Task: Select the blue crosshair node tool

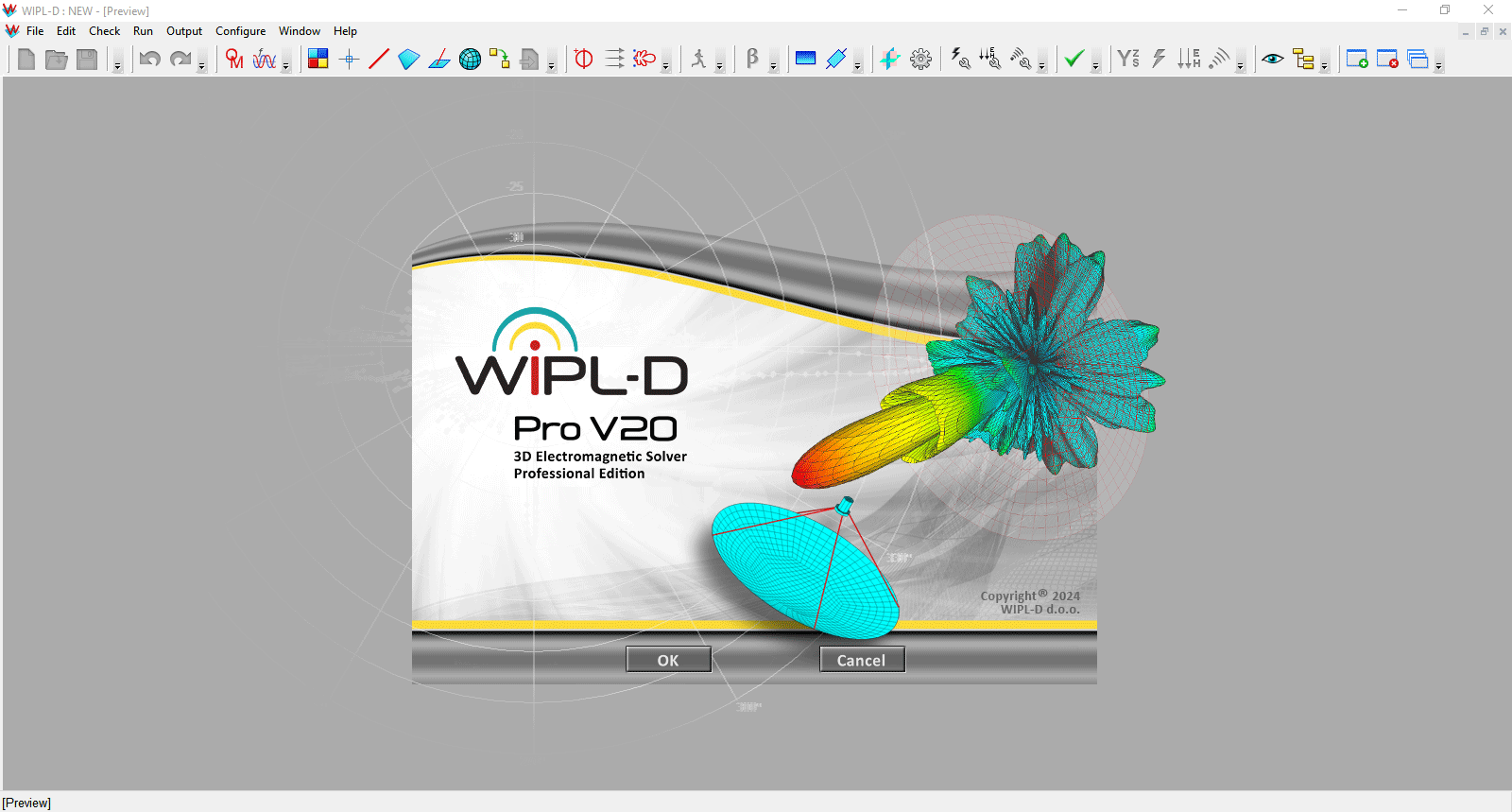Action: (x=349, y=60)
